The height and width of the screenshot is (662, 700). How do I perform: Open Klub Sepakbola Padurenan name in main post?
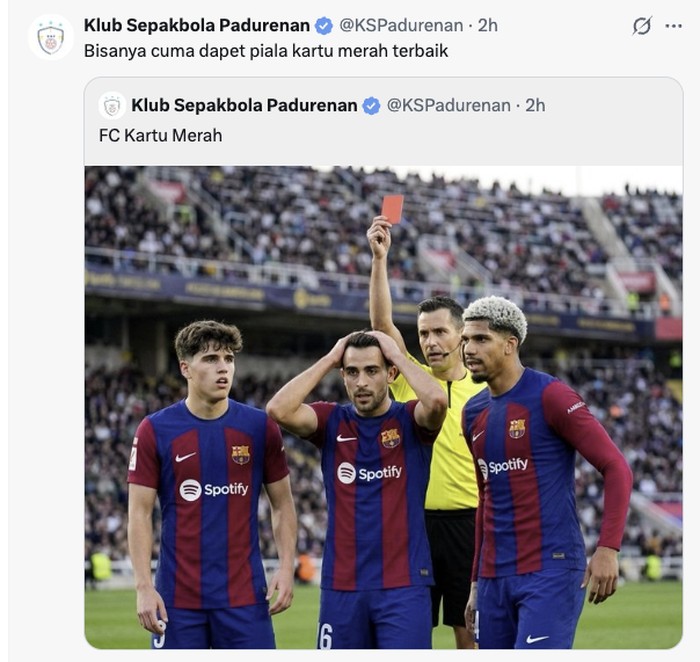click(x=197, y=25)
